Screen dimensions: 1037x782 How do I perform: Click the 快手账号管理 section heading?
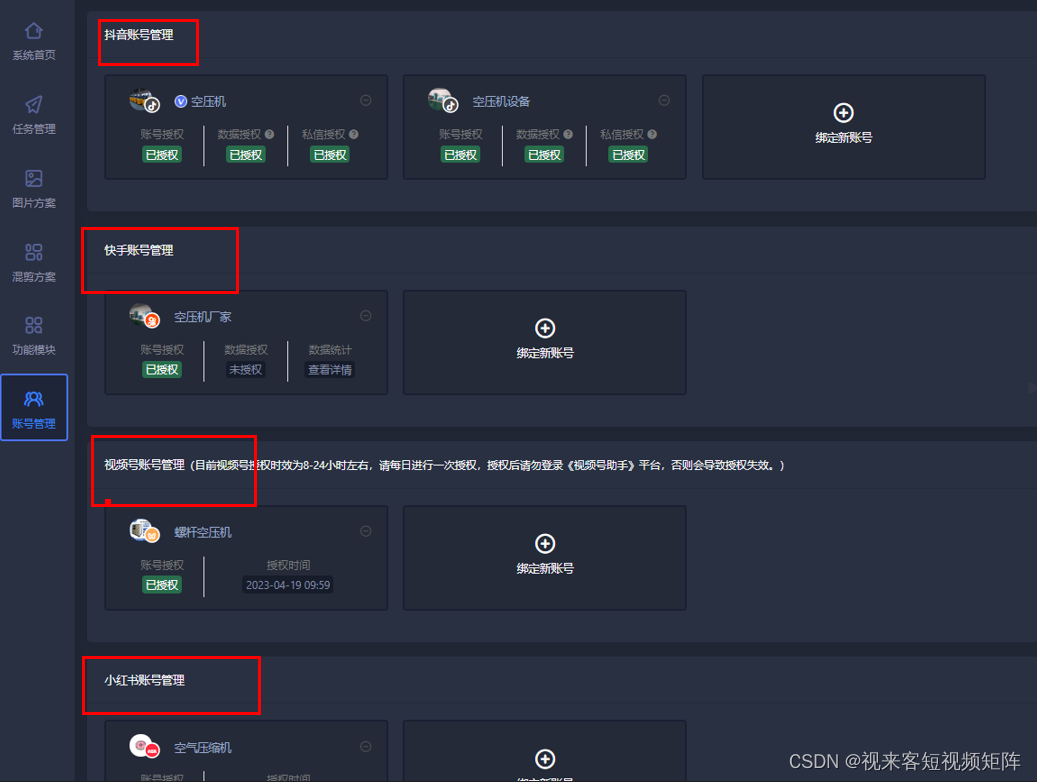pyautogui.click(x=139, y=250)
